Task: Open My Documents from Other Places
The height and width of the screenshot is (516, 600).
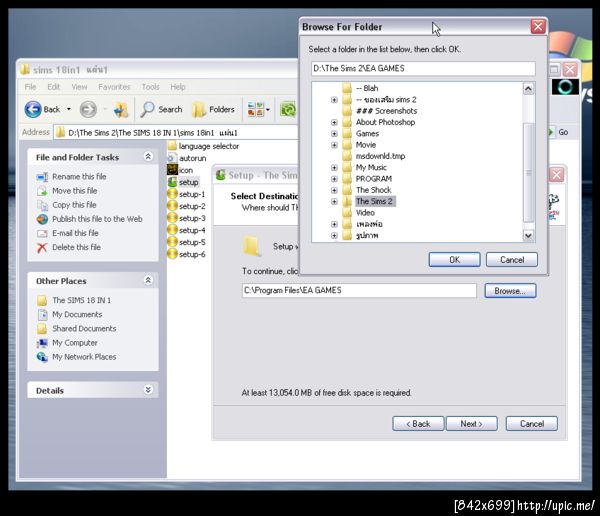Action: point(77,314)
